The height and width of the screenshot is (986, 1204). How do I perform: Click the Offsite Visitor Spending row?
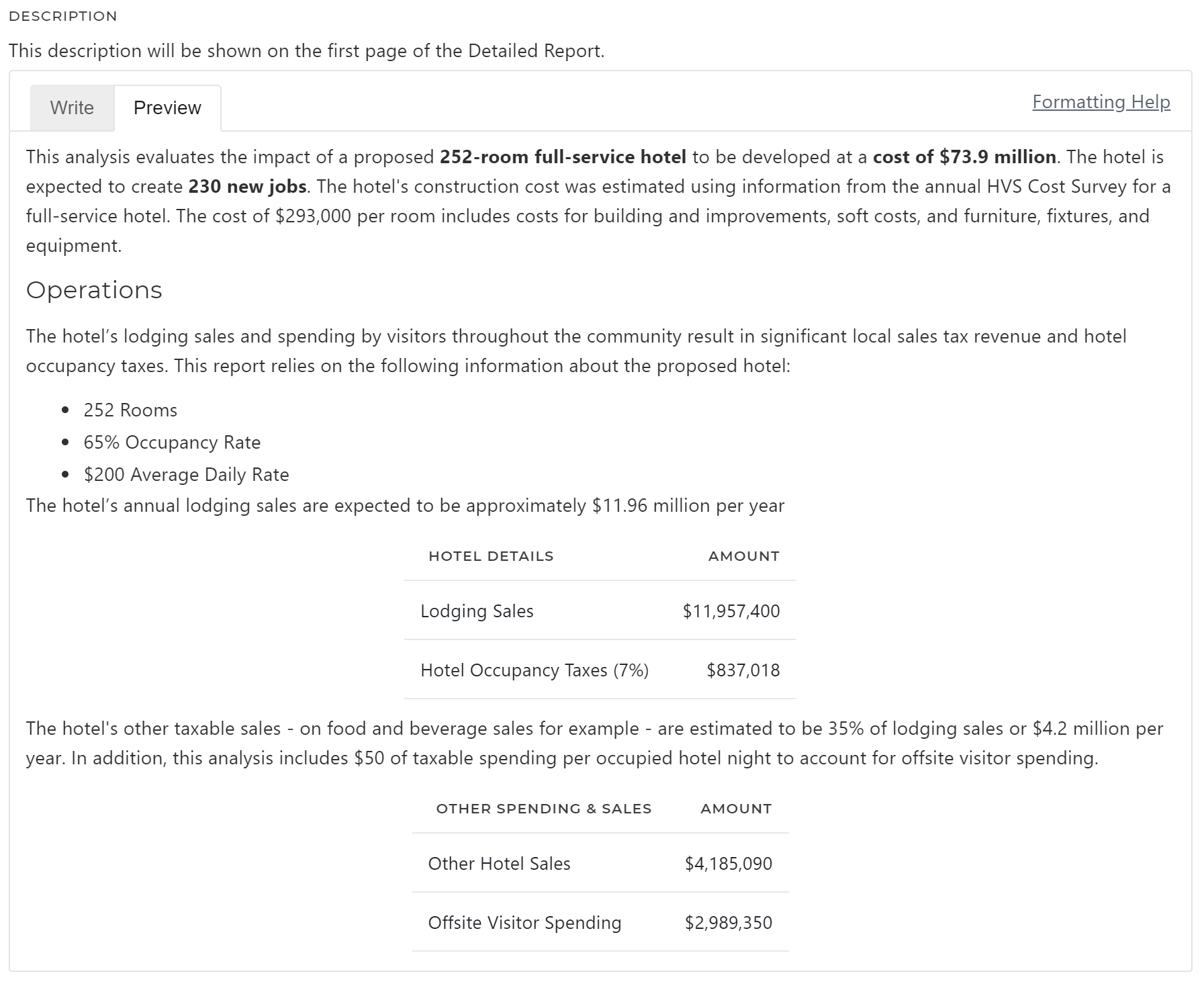click(x=524, y=922)
